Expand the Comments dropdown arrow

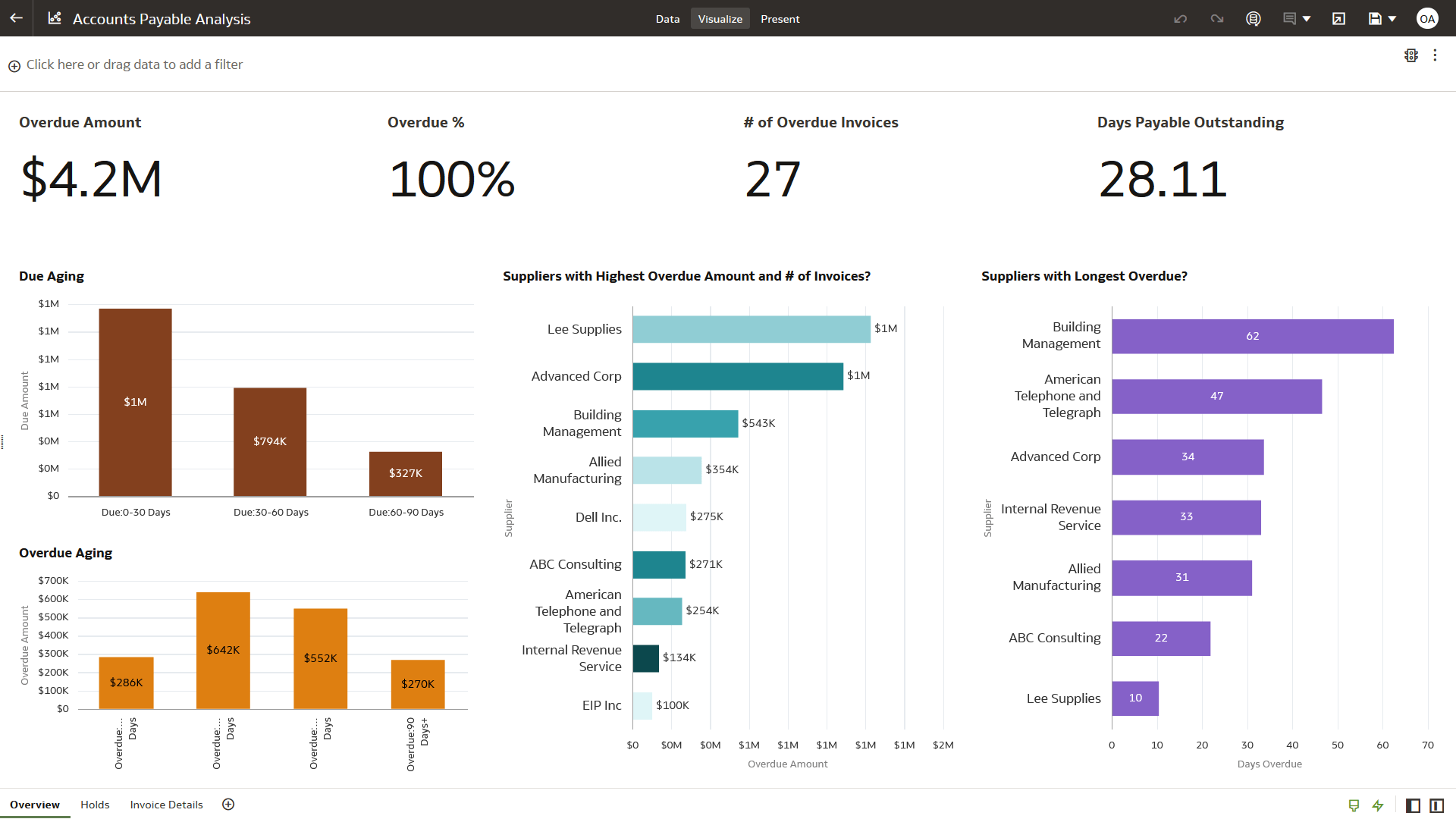tap(1306, 18)
